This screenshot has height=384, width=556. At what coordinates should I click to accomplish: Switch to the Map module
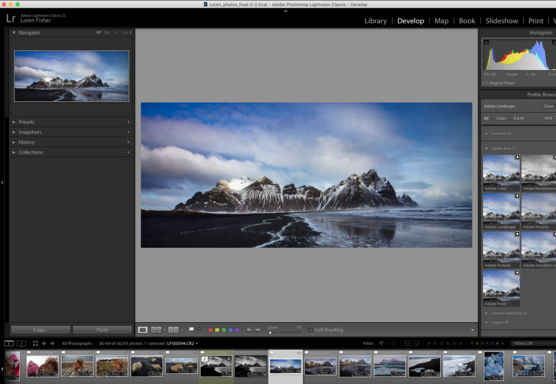pos(441,21)
